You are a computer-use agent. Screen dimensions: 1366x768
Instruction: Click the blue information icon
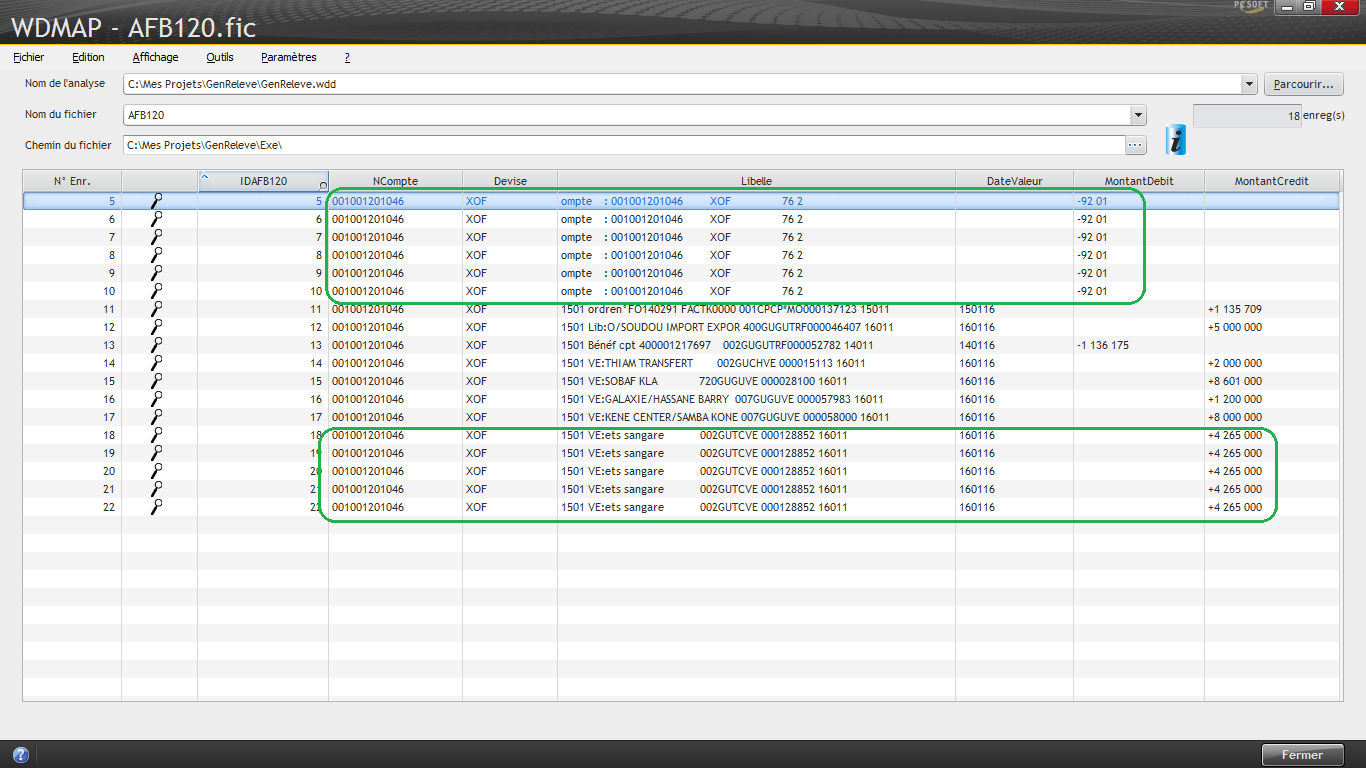[x=1177, y=140]
